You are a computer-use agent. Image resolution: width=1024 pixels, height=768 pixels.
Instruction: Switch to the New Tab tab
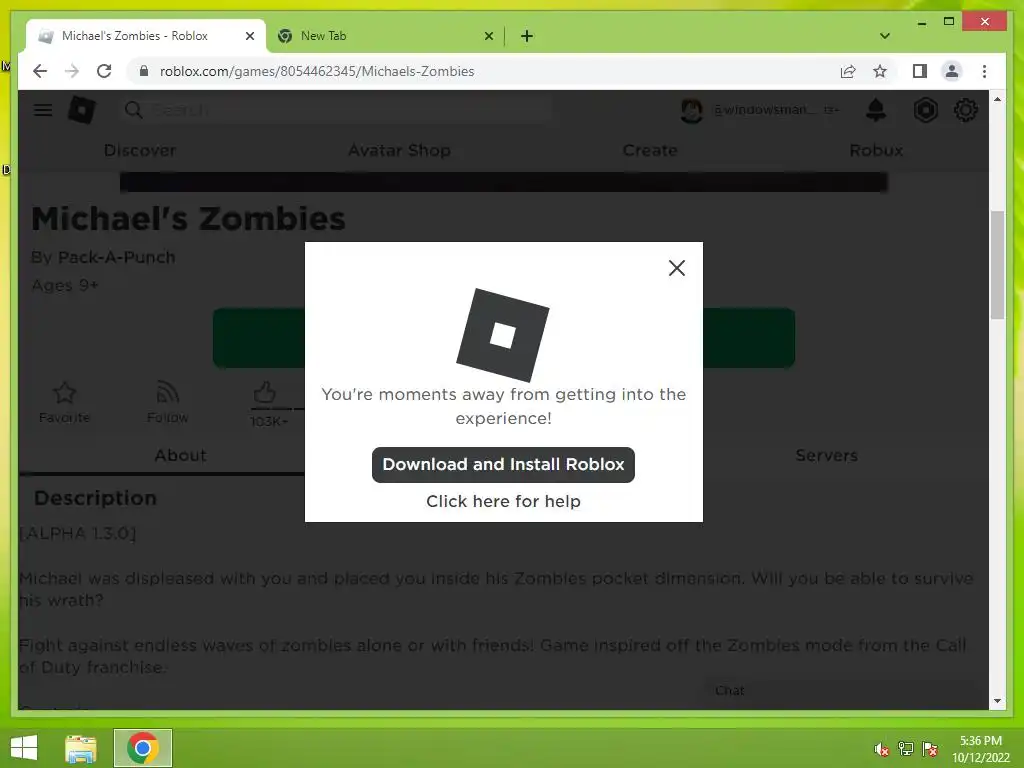tap(385, 36)
